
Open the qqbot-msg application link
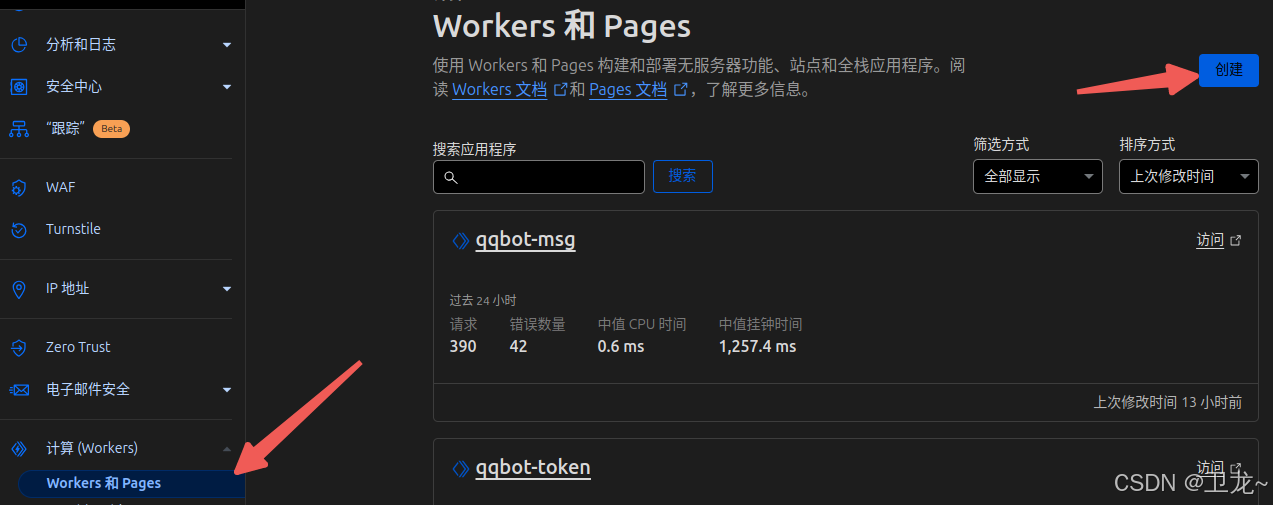[526, 241]
